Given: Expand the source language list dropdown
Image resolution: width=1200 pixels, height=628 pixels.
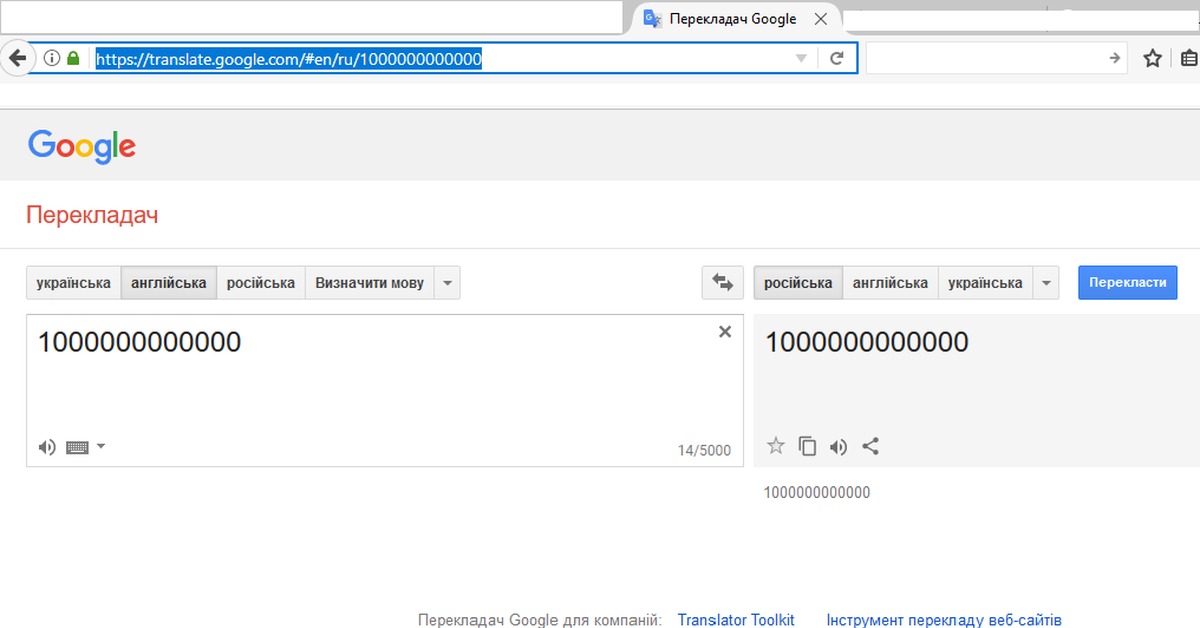Looking at the screenshot, I should tap(448, 283).
